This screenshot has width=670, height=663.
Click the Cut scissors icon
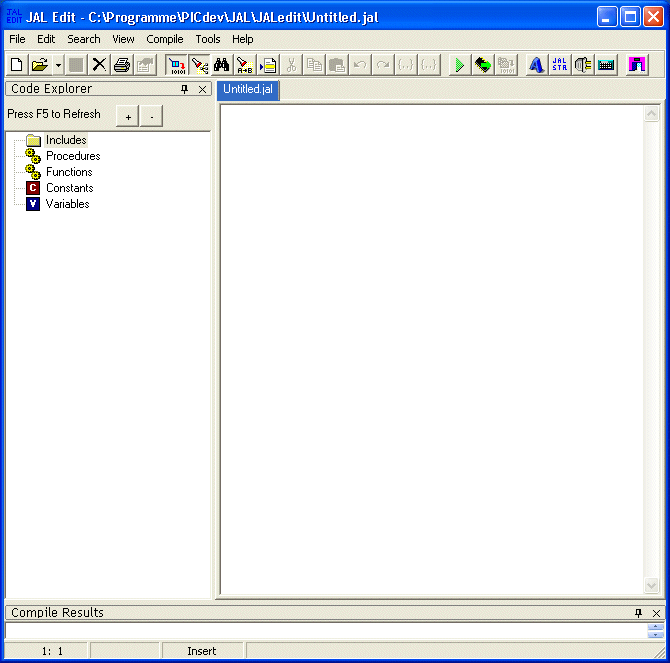click(291, 65)
